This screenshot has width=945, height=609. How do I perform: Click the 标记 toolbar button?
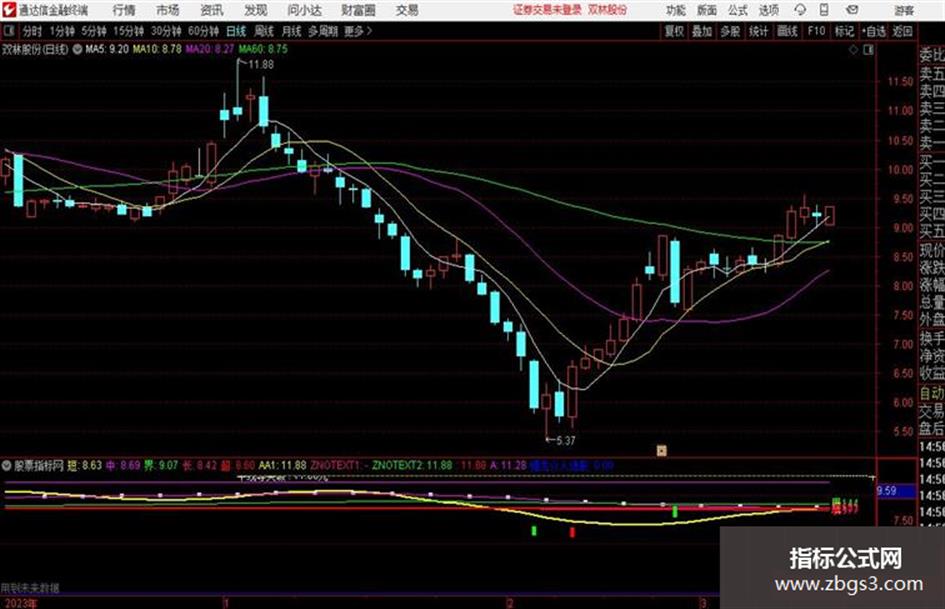[844, 31]
